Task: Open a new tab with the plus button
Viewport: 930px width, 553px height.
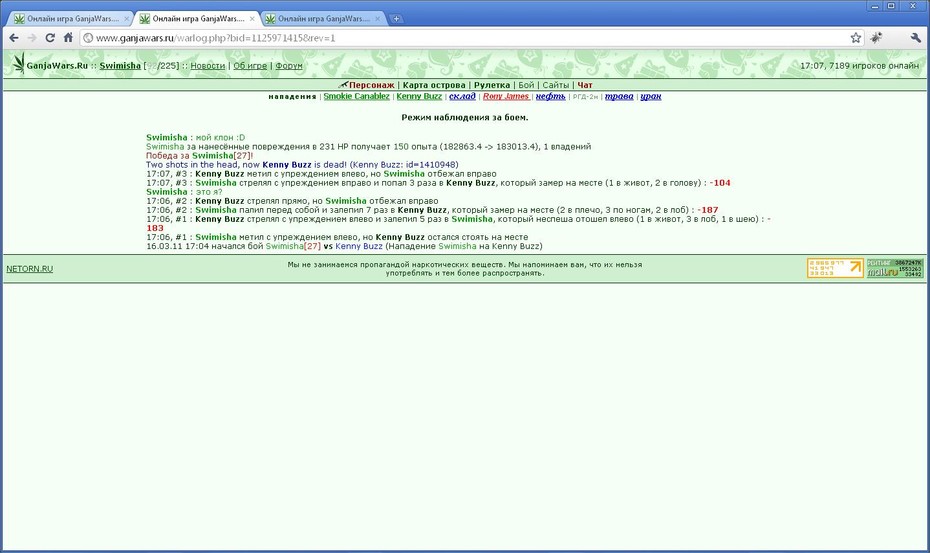Action: (396, 19)
